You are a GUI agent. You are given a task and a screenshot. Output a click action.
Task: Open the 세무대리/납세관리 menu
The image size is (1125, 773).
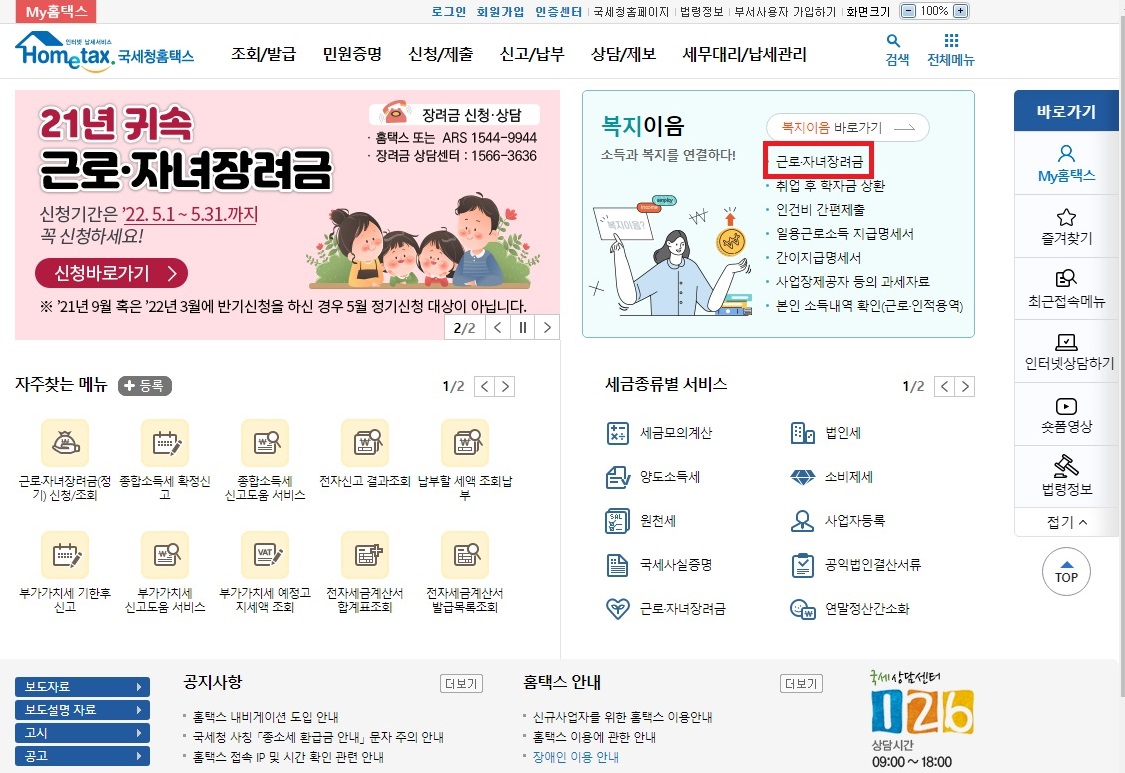coord(745,54)
